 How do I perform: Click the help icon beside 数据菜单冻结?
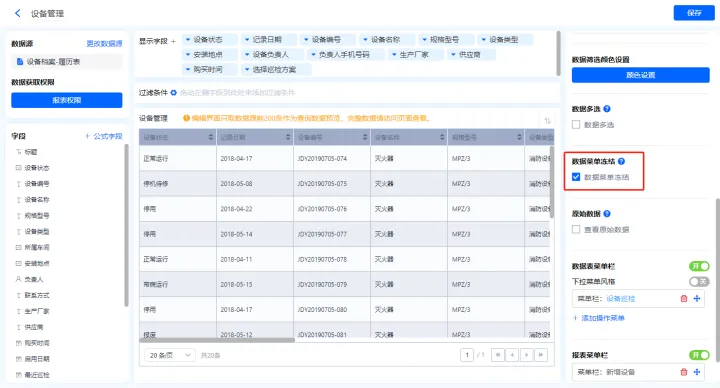tap(621, 161)
